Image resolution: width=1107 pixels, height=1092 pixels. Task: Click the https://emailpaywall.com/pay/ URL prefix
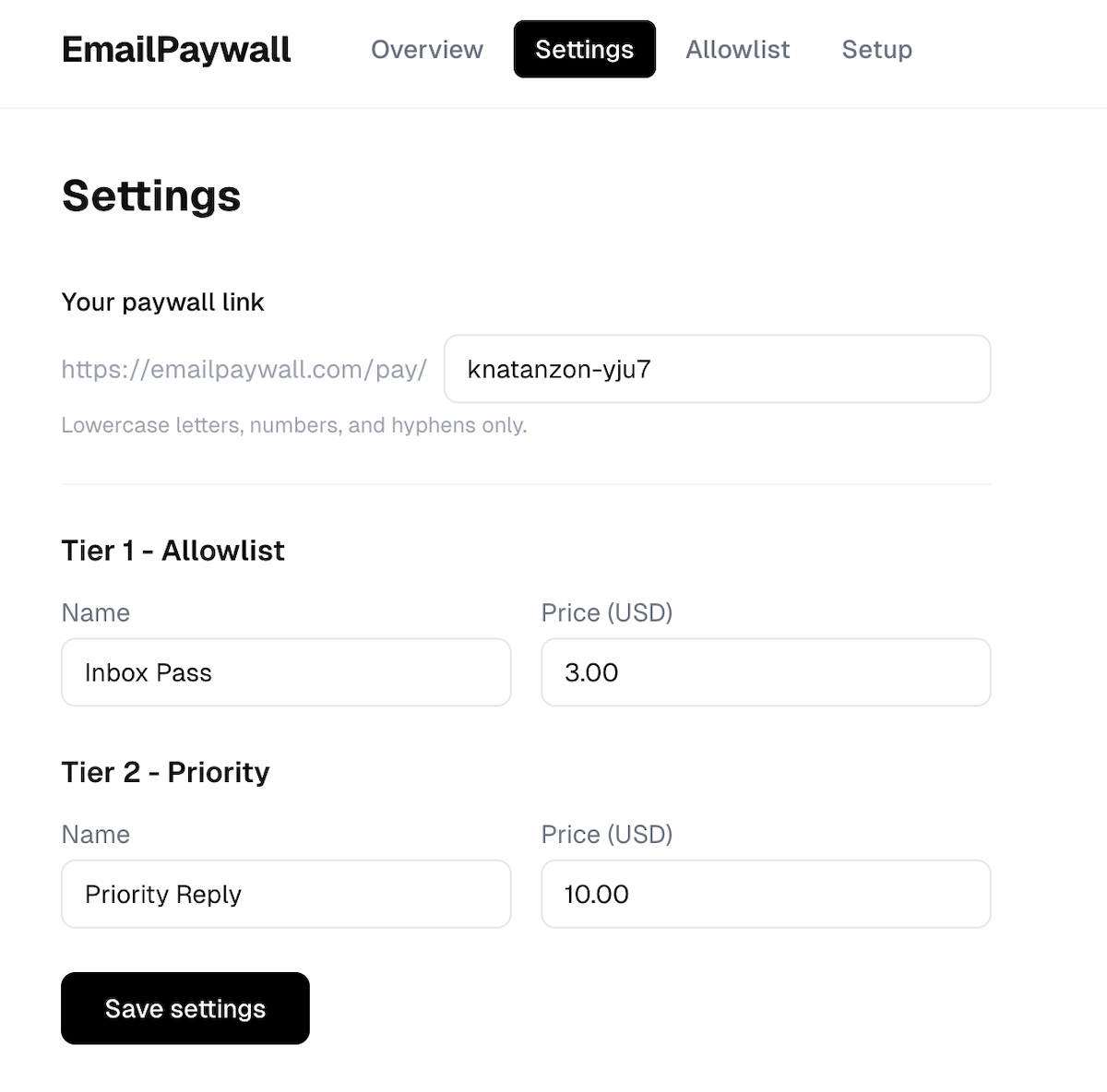click(244, 369)
